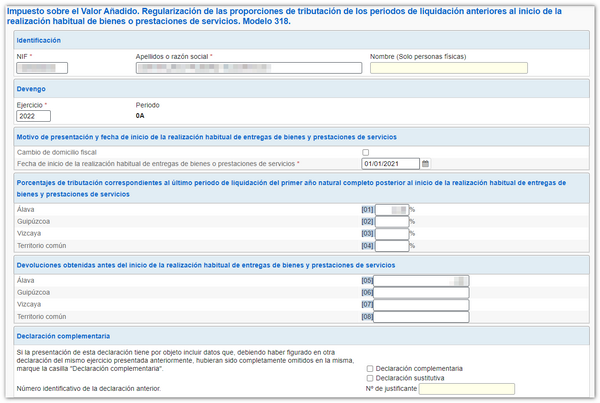Select the Ejercicio year field
The image size is (600, 403).
pyautogui.click(x=34, y=116)
